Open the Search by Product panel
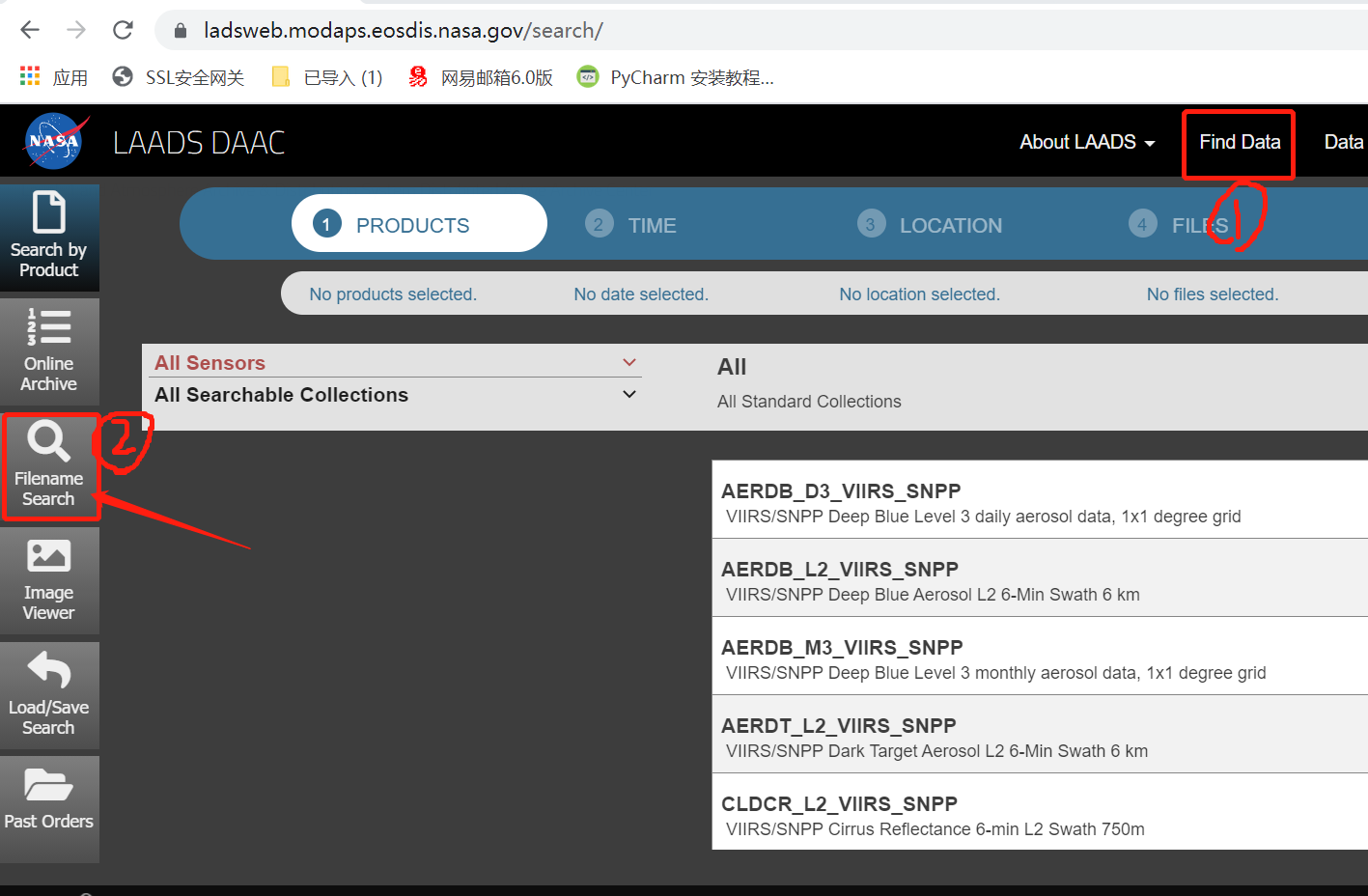1368x896 pixels. (49, 238)
